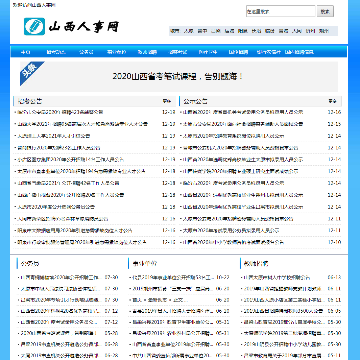360x360 pixels.
Task: Open the 首页 item in blue navigation bar
Action: point(25,52)
